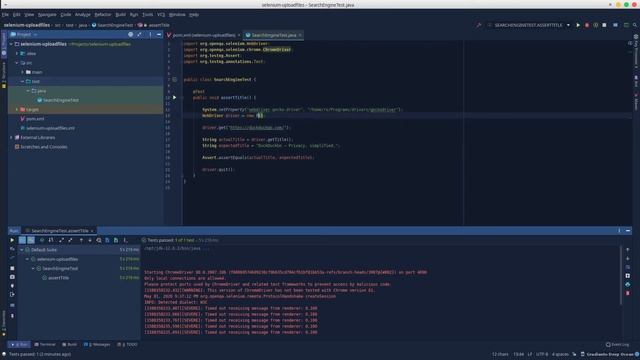Click the Next failed test down arrow
The width and height of the screenshot is (640, 360).
90,240
